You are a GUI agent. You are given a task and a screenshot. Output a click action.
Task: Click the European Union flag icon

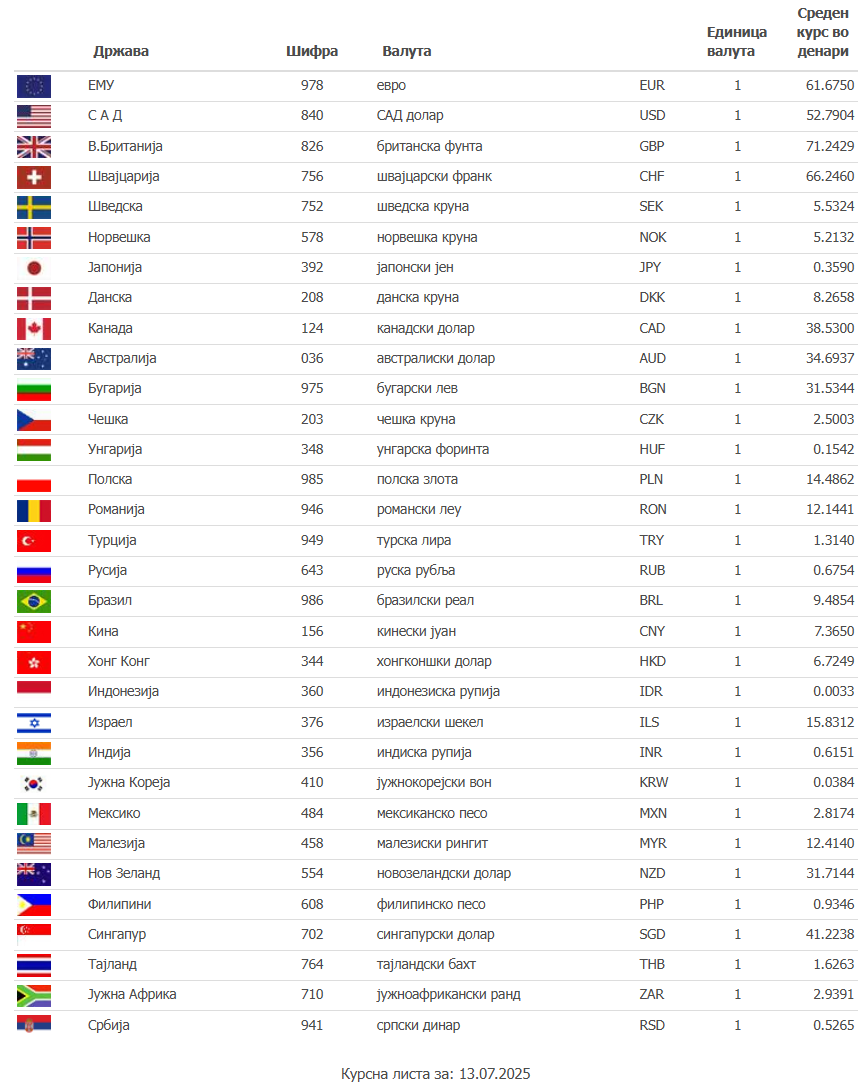pos(34,86)
